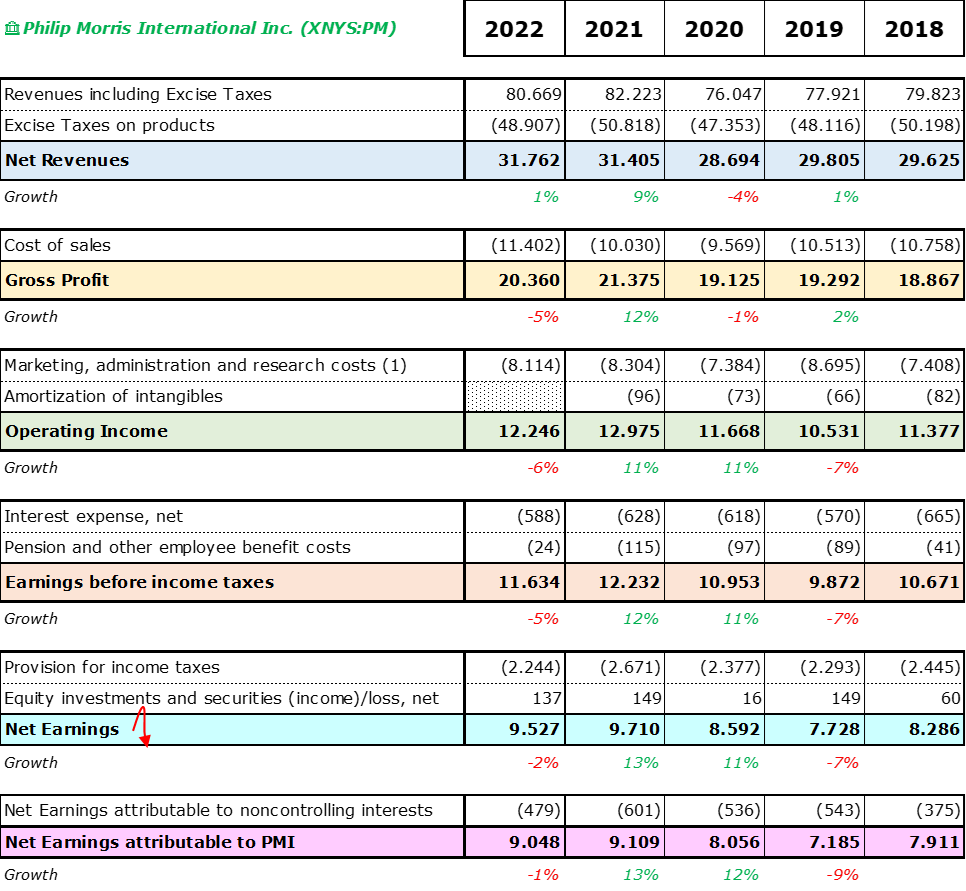Select the 2020 column header
Image resolution: width=966 pixels, height=891 pixels.
point(714,29)
